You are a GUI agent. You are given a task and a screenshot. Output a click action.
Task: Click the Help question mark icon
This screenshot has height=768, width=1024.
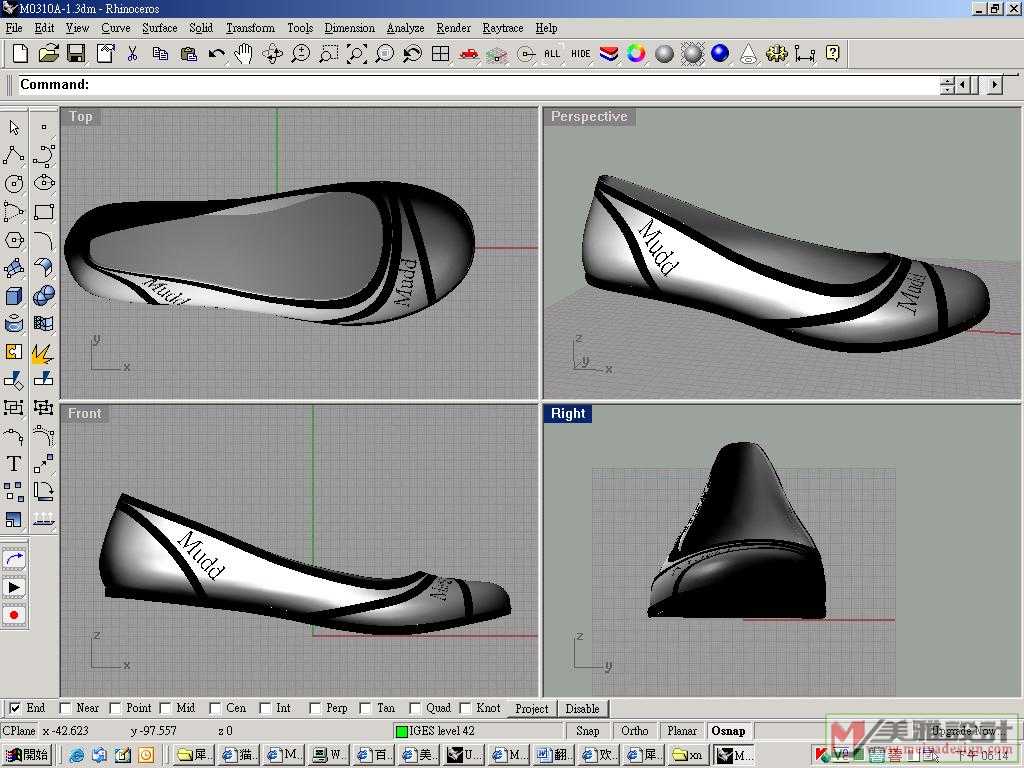833,54
